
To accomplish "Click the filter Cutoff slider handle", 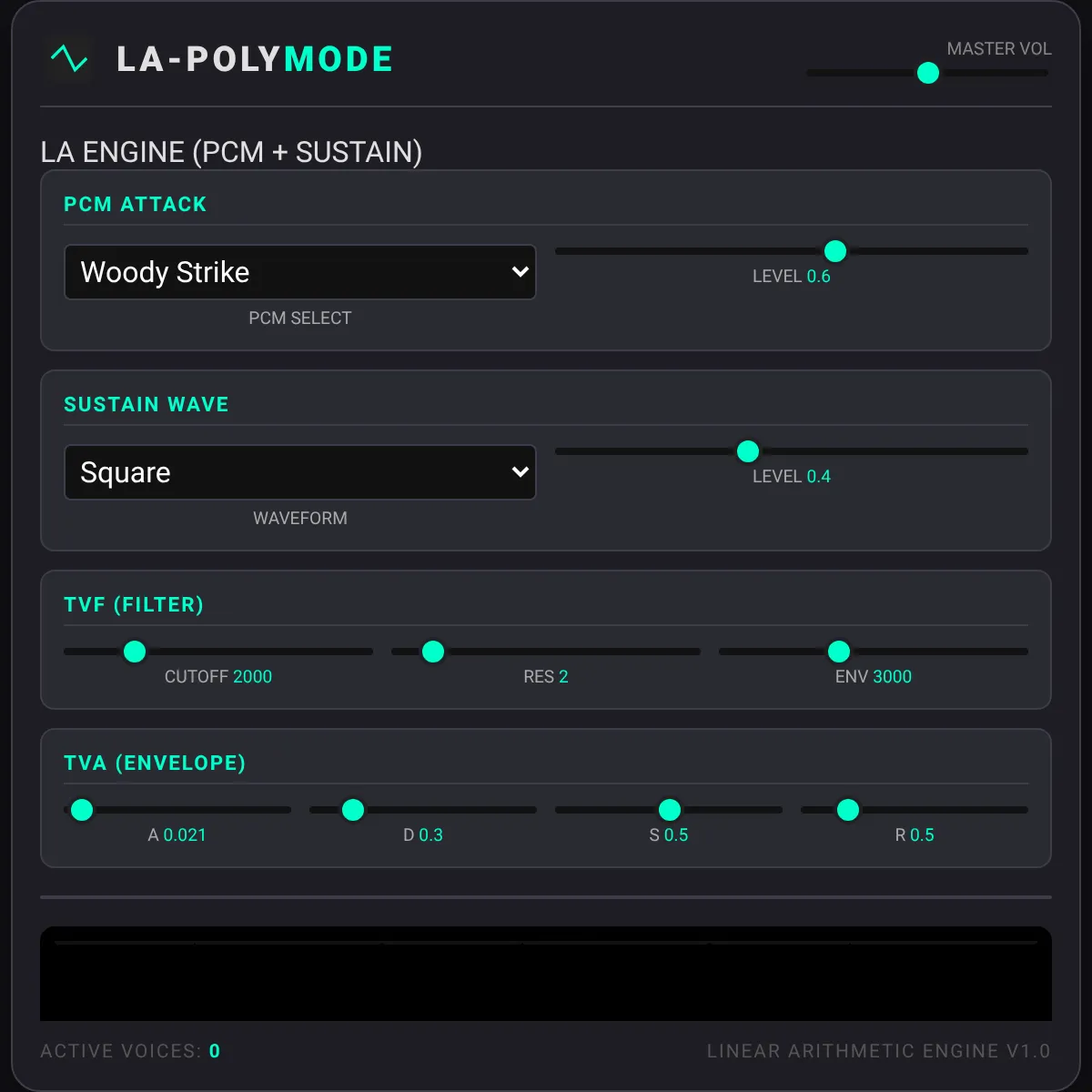I will click(135, 652).
